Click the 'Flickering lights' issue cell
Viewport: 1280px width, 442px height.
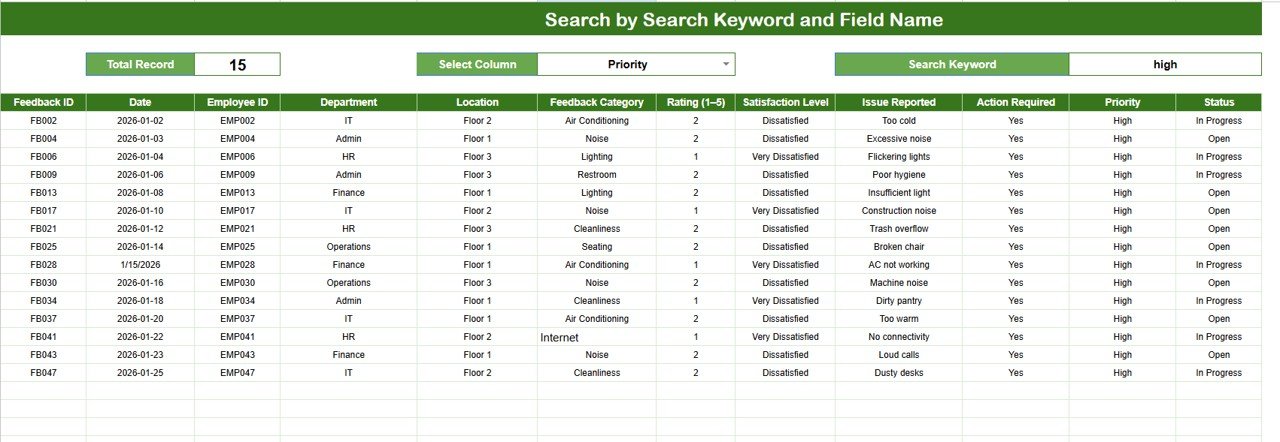click(x=898, y=157)
